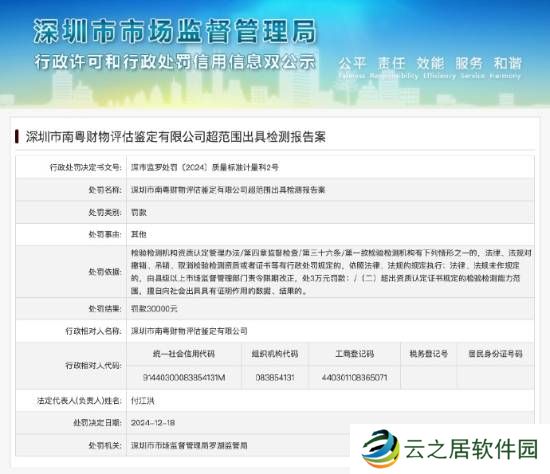550x474 pixels.
Task: Click the 处罚类别 value 罚款
Action: click(x=139, y=212)
